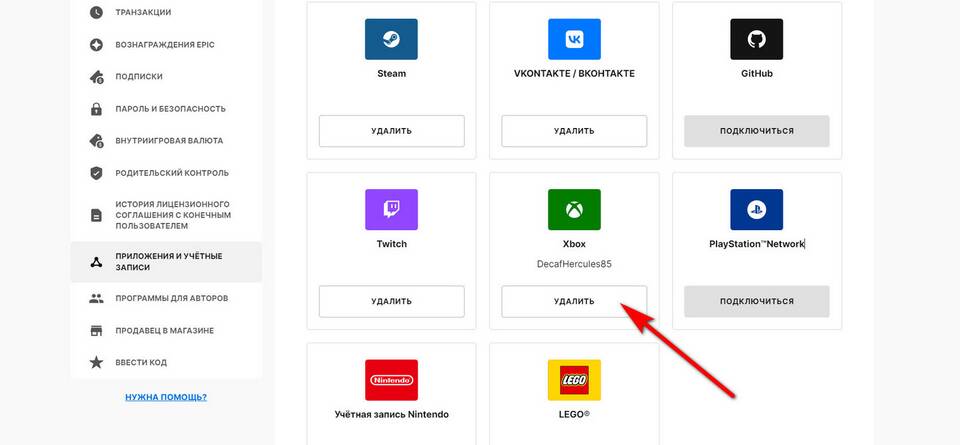Click the PlayStation logo tile
Viewport: 960px width, 445px height.
tap(757, 209)
